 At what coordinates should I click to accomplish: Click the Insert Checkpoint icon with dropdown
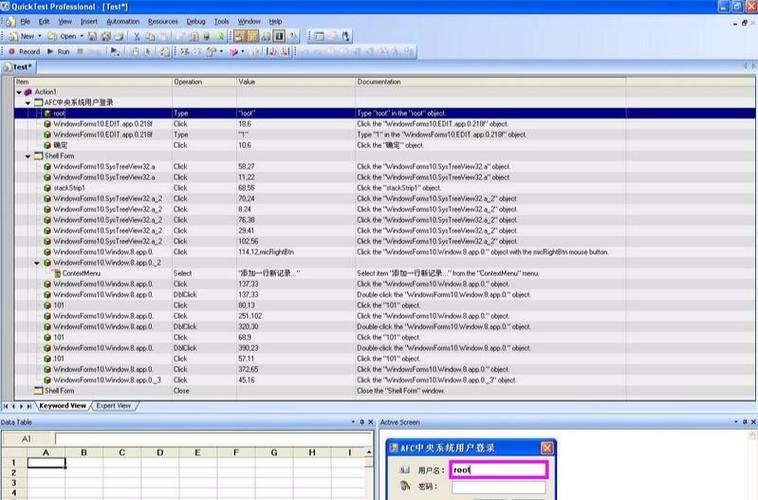click(213, 51)
